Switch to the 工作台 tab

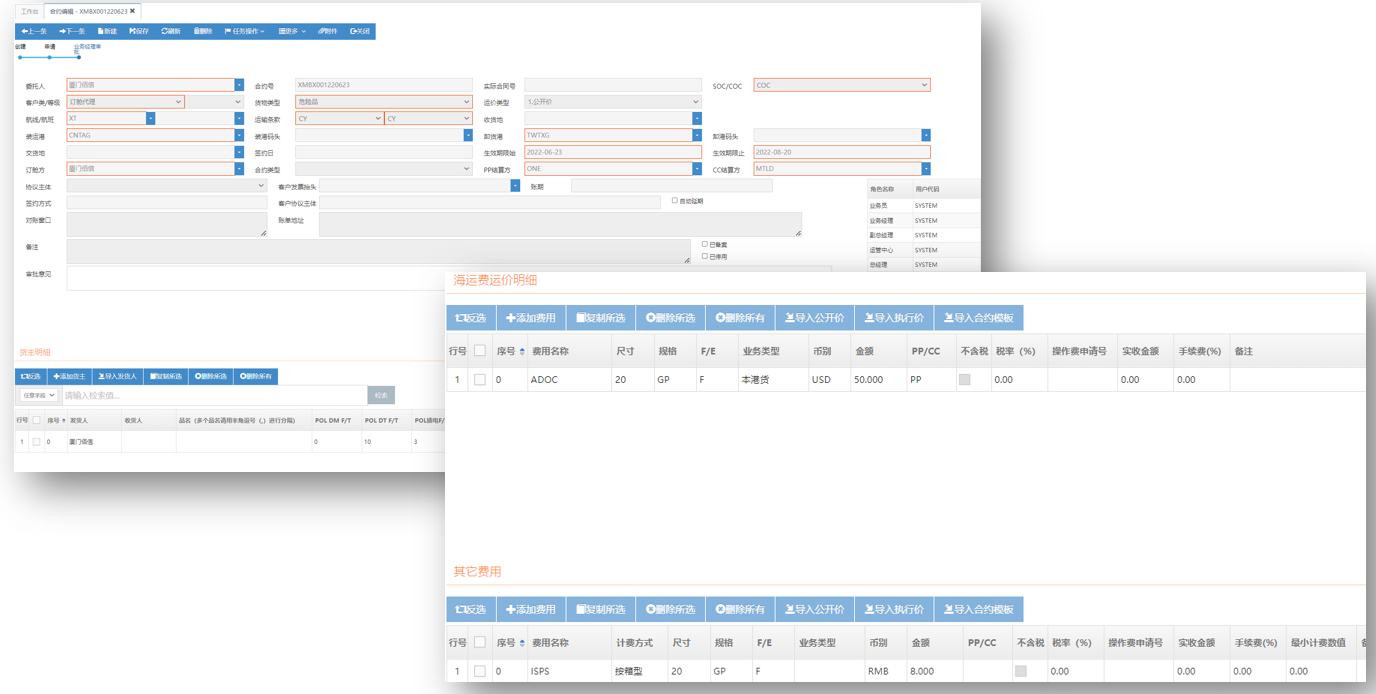pyautogui.click(x=30, y=11)
